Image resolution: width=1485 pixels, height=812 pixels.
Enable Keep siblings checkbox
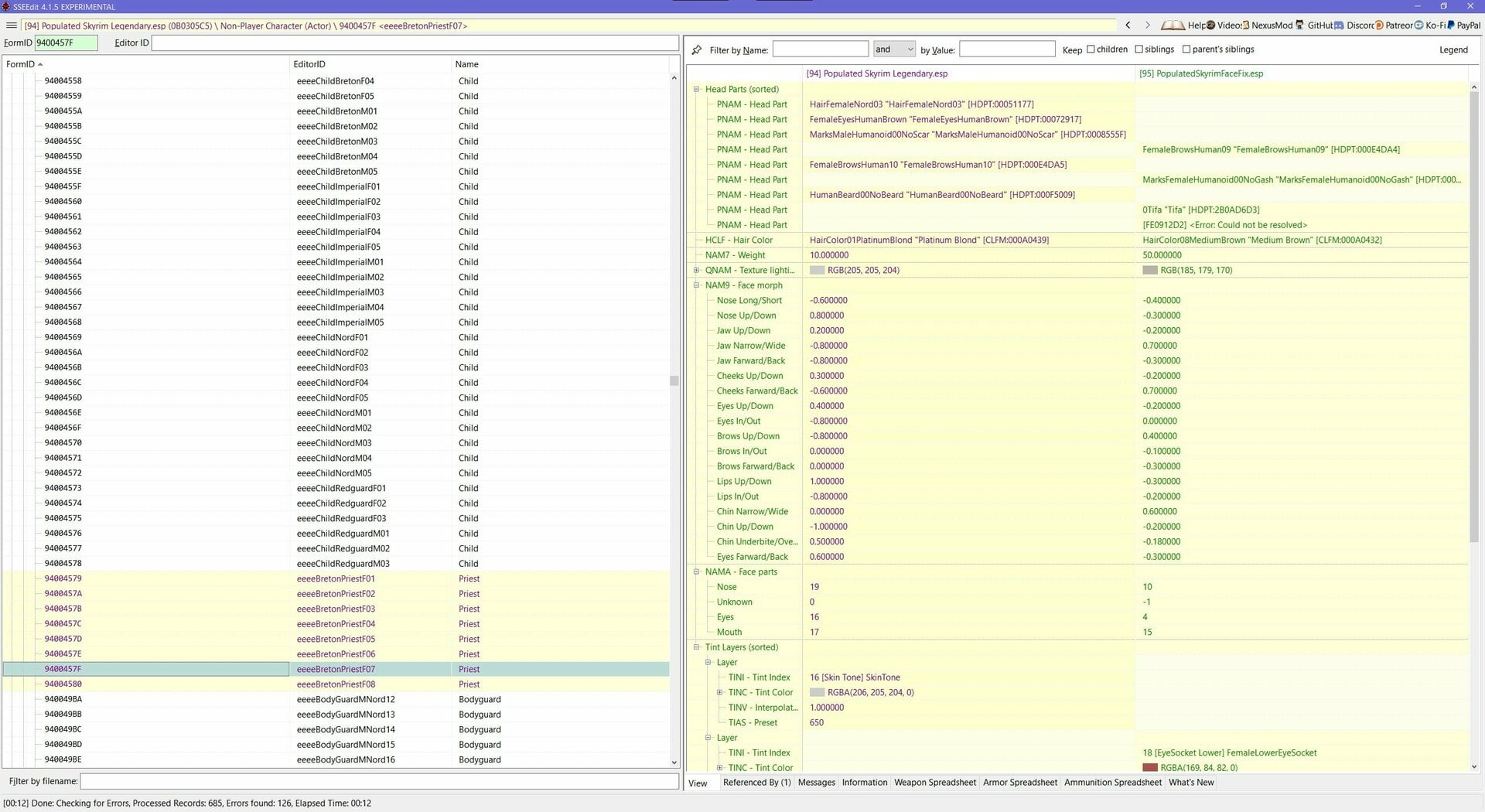(x=1138, y=49)
